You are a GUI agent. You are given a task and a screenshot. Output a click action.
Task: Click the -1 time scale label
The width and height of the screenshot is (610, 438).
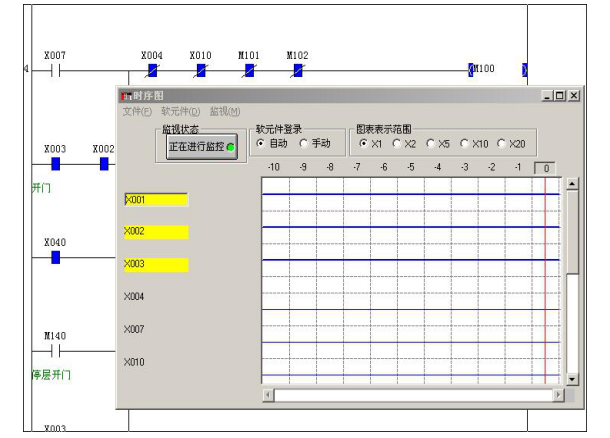point(517,167)
